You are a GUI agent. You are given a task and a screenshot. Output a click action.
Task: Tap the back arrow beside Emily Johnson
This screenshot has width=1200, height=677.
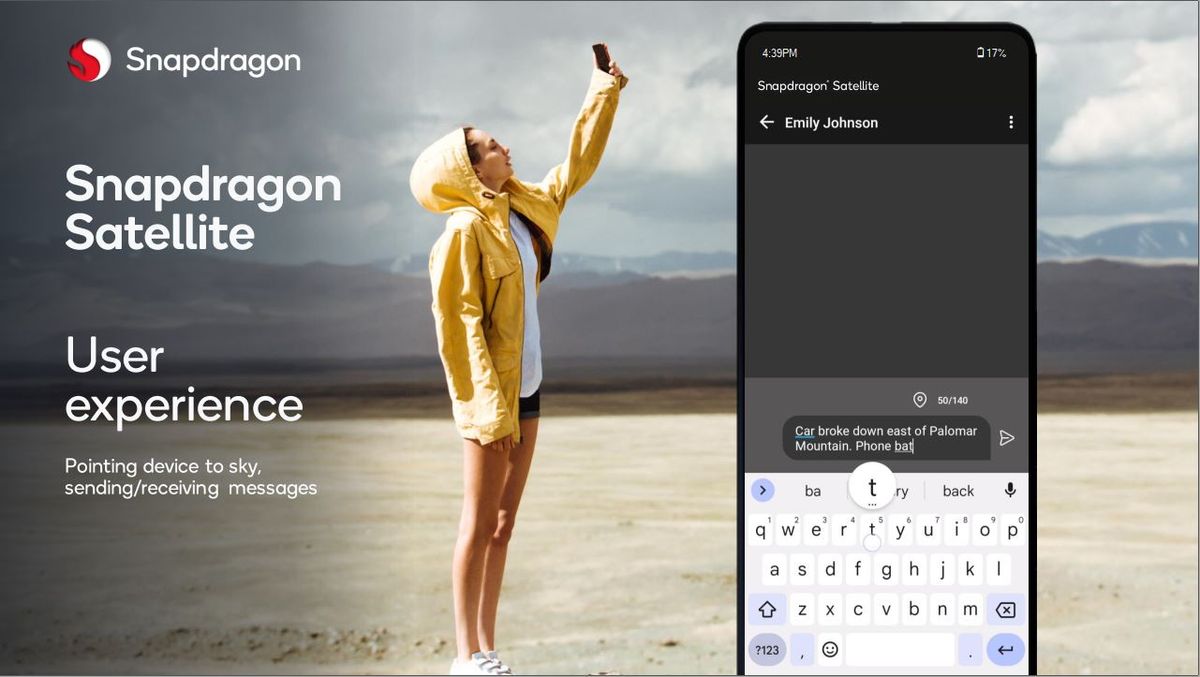[x=767, y=122]
